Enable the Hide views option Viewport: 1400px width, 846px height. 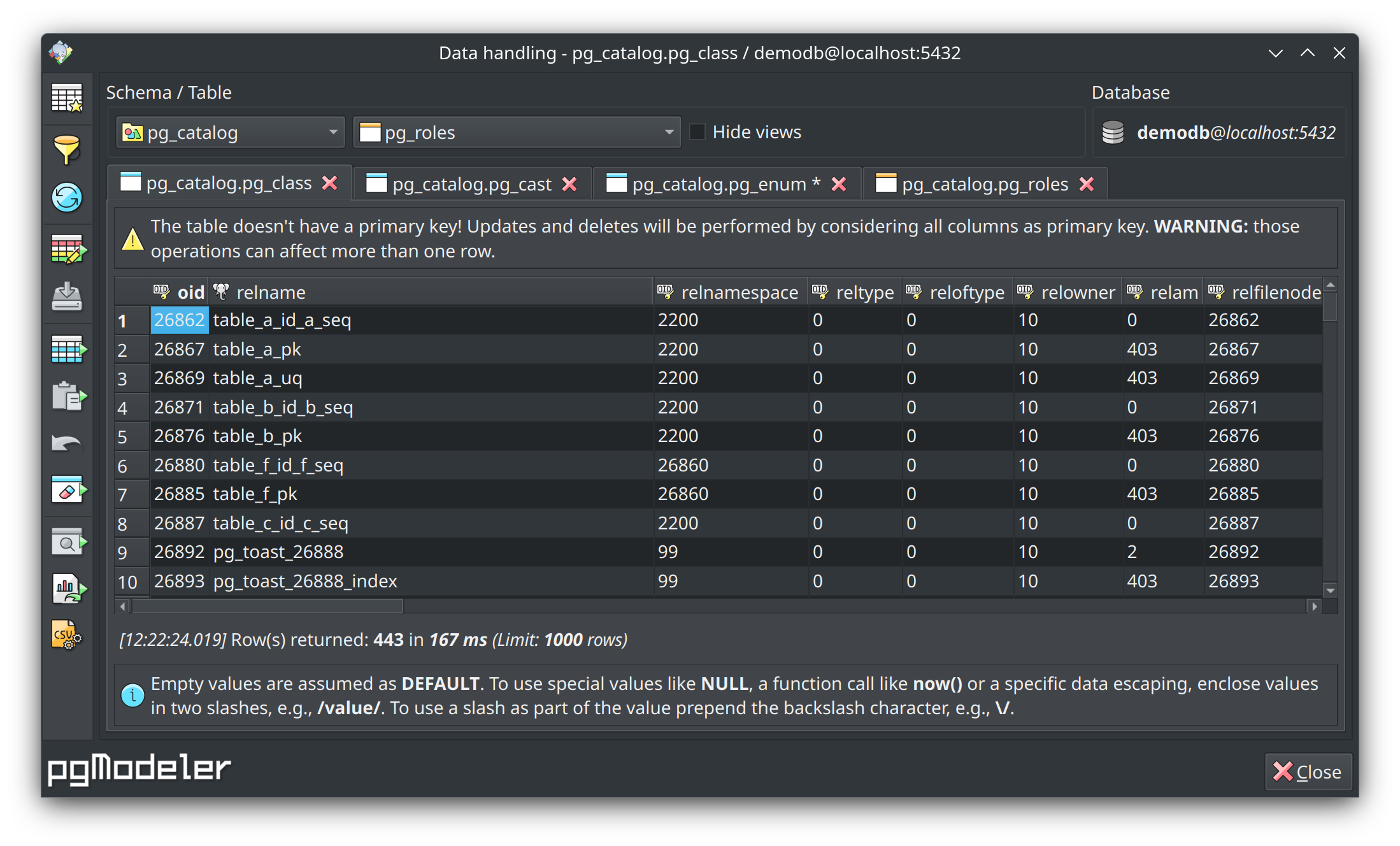(698, 131)
